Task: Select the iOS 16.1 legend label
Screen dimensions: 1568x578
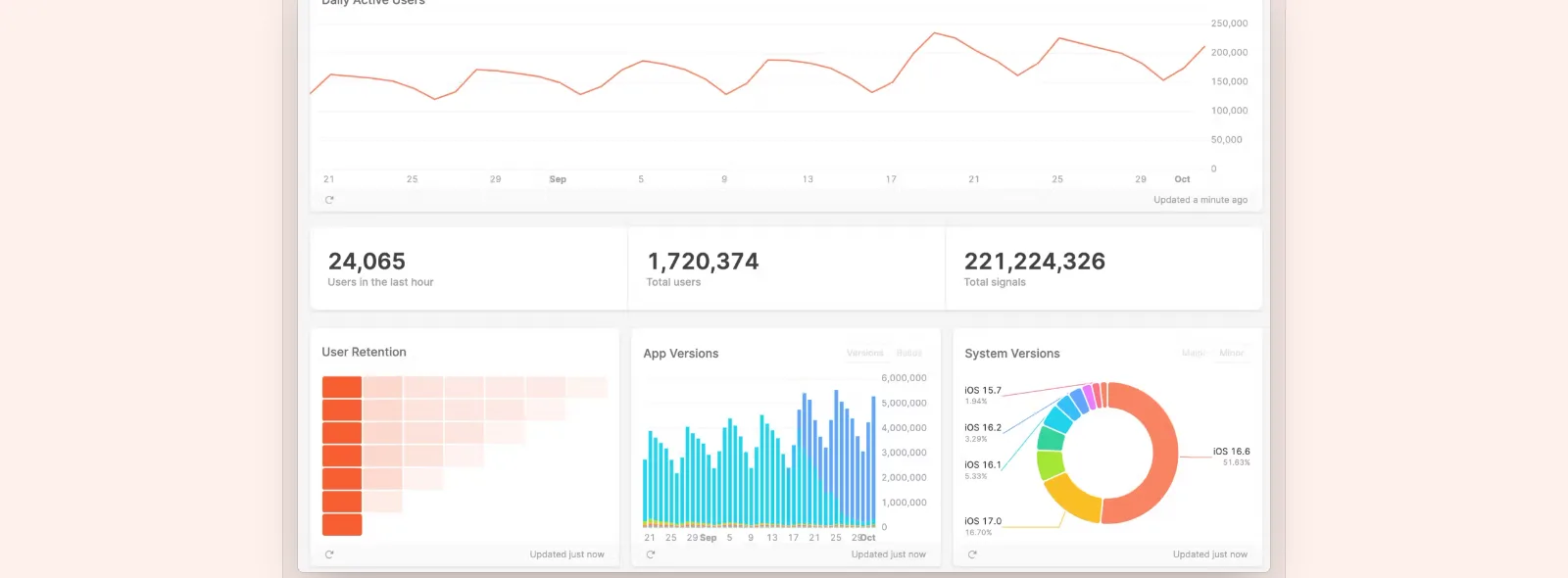Action: pyautogui.click(x=983, y=465)
